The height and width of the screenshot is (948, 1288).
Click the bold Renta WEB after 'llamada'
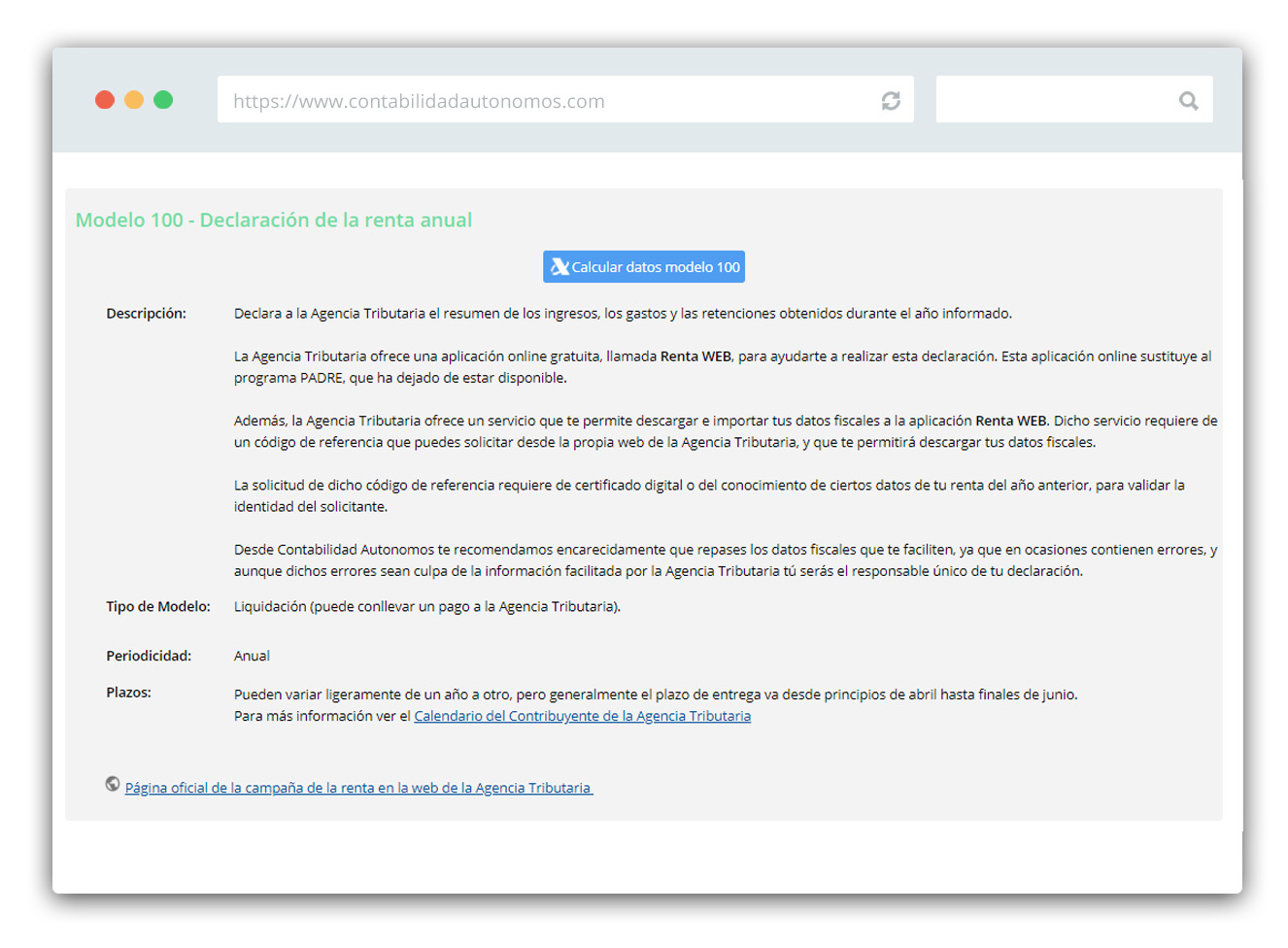[695, 356]
